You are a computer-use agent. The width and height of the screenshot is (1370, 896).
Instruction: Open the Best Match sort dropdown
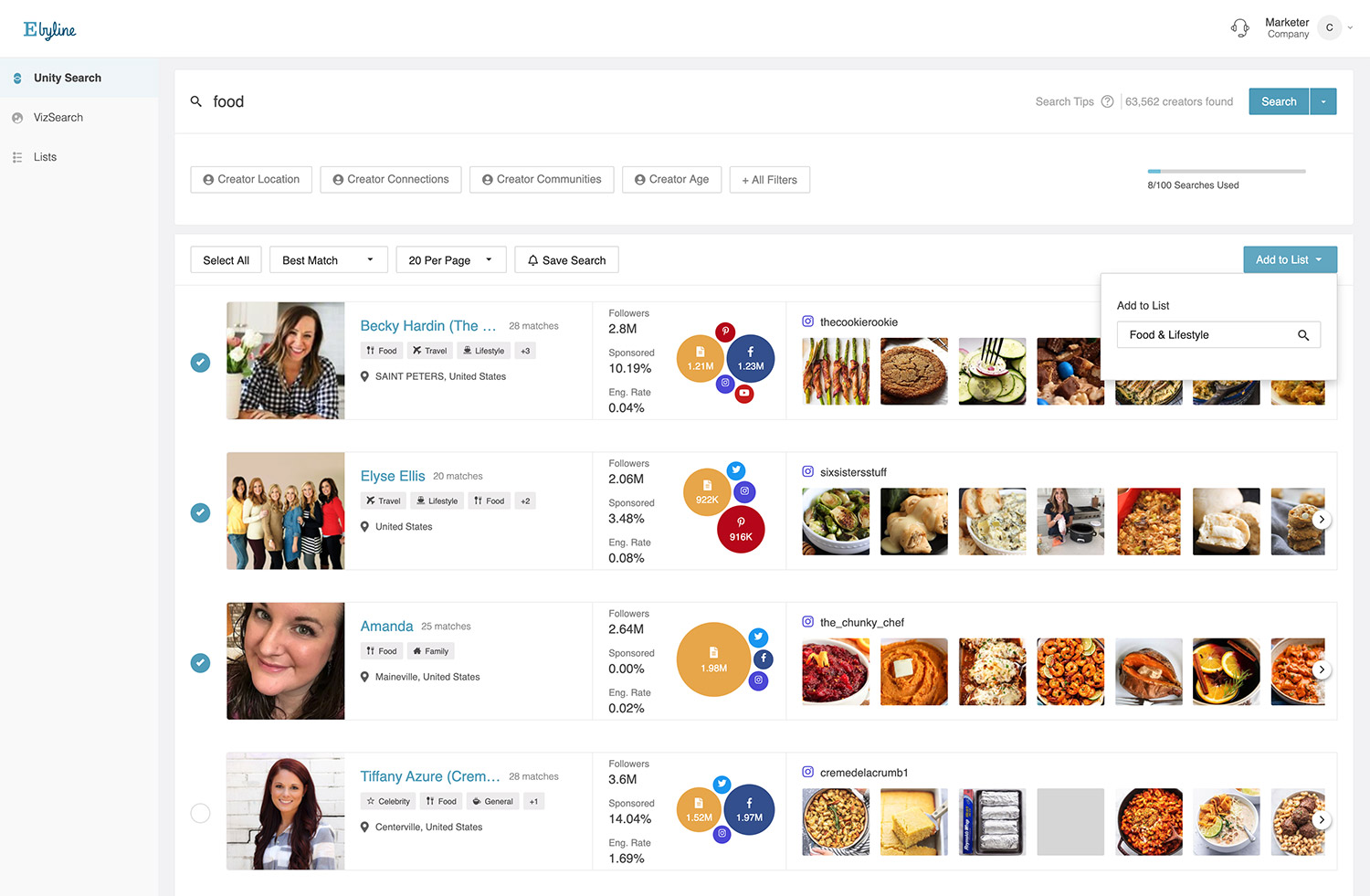tap(328, 260)
